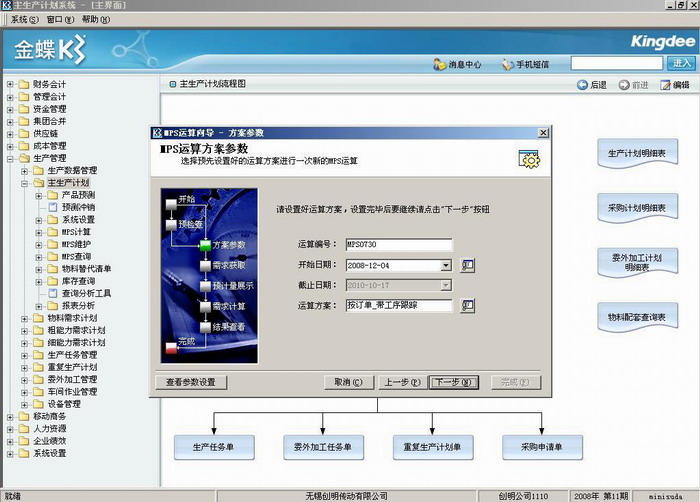Click the 预计量展示 step icon in wizard
700x502 pixels.
[x=205, y=286]
